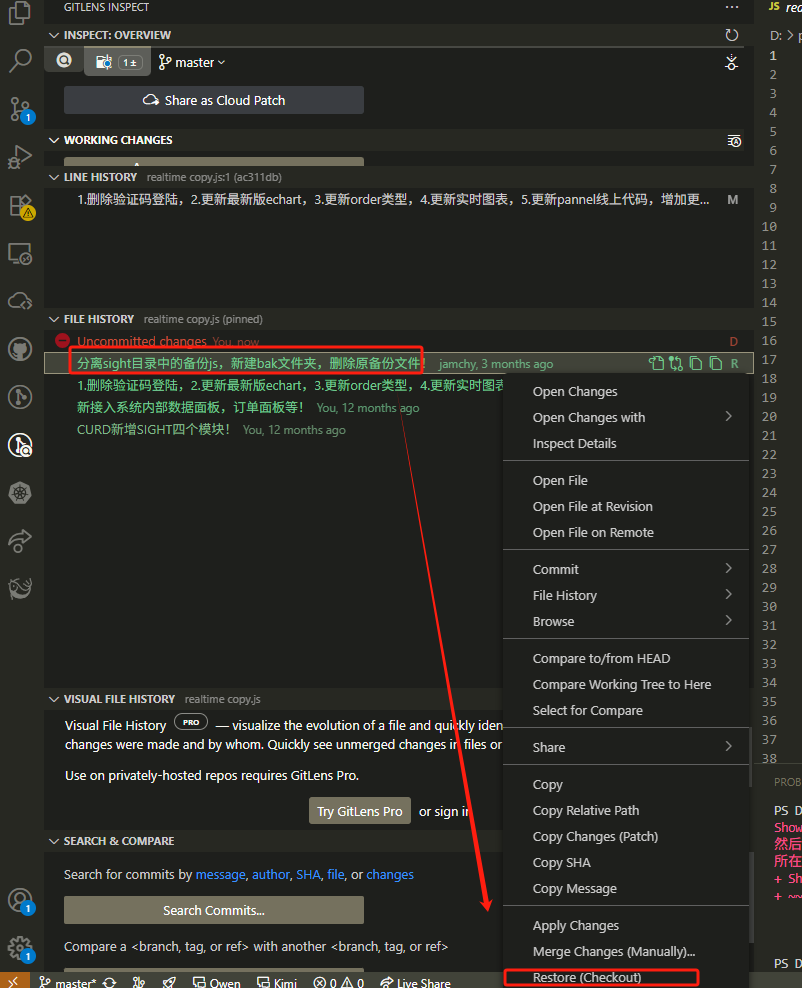Expand the Browse submenu
Image resolution: width=802 pixels, height=988 pixels.
[x=626, y=621]
